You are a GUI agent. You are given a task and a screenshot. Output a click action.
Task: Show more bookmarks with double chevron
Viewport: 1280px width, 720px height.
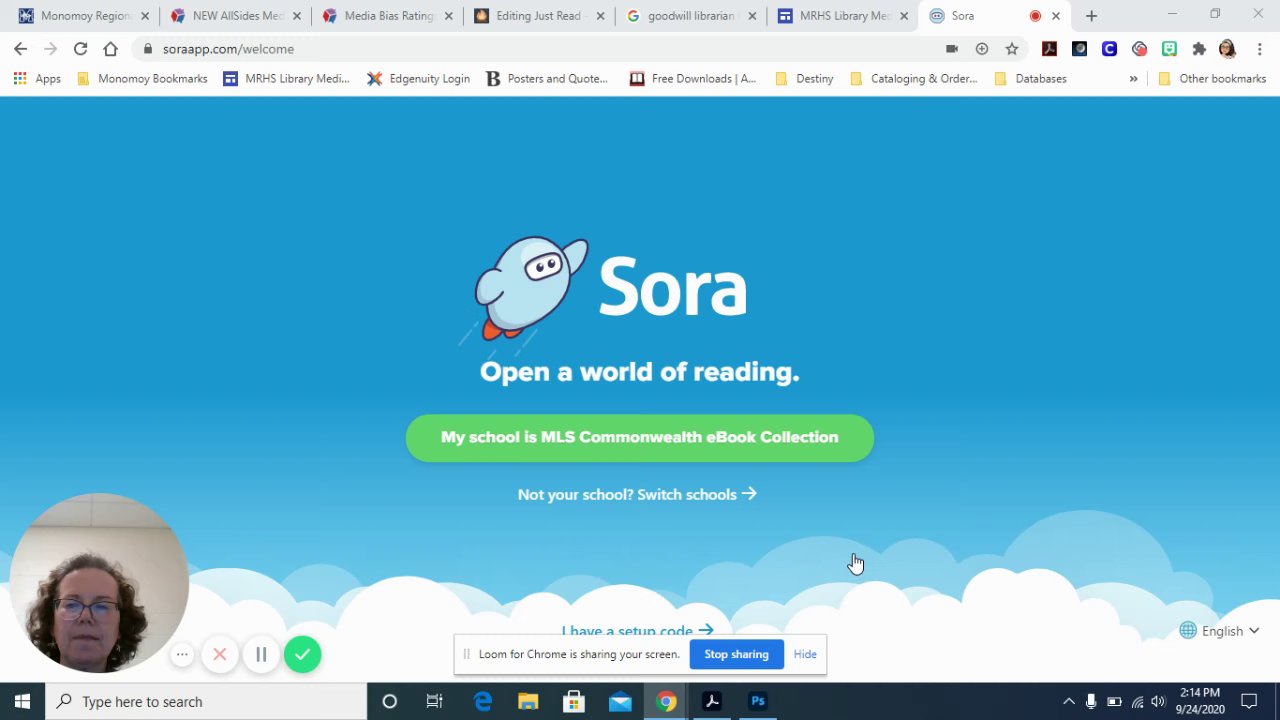(1133, 79)
